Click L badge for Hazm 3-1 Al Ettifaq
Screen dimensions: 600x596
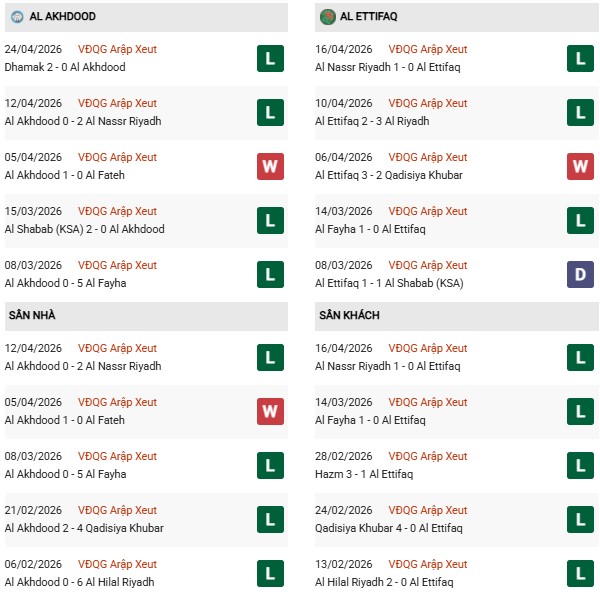580,465
